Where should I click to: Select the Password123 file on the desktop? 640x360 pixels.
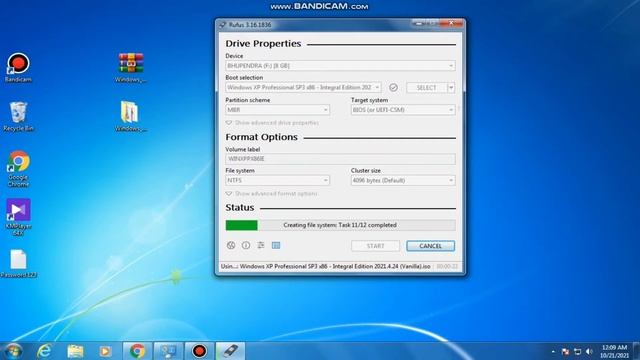point(18,264)
